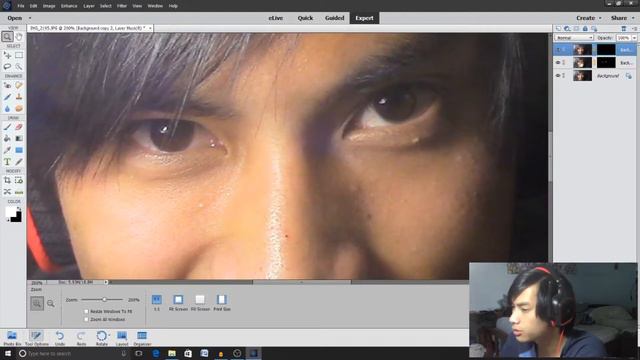Open the Filter menu
Viewport: 640px width, 360px height.
(122, 6)
